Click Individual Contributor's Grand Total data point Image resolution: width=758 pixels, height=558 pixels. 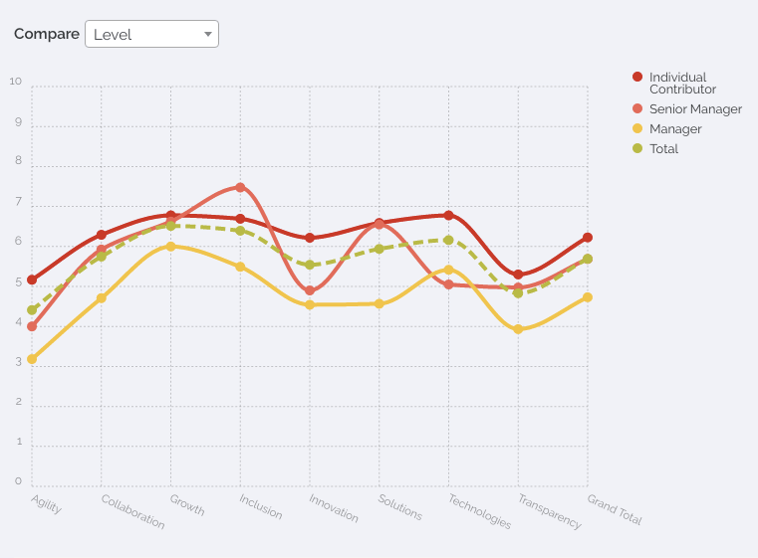(588, 238)
